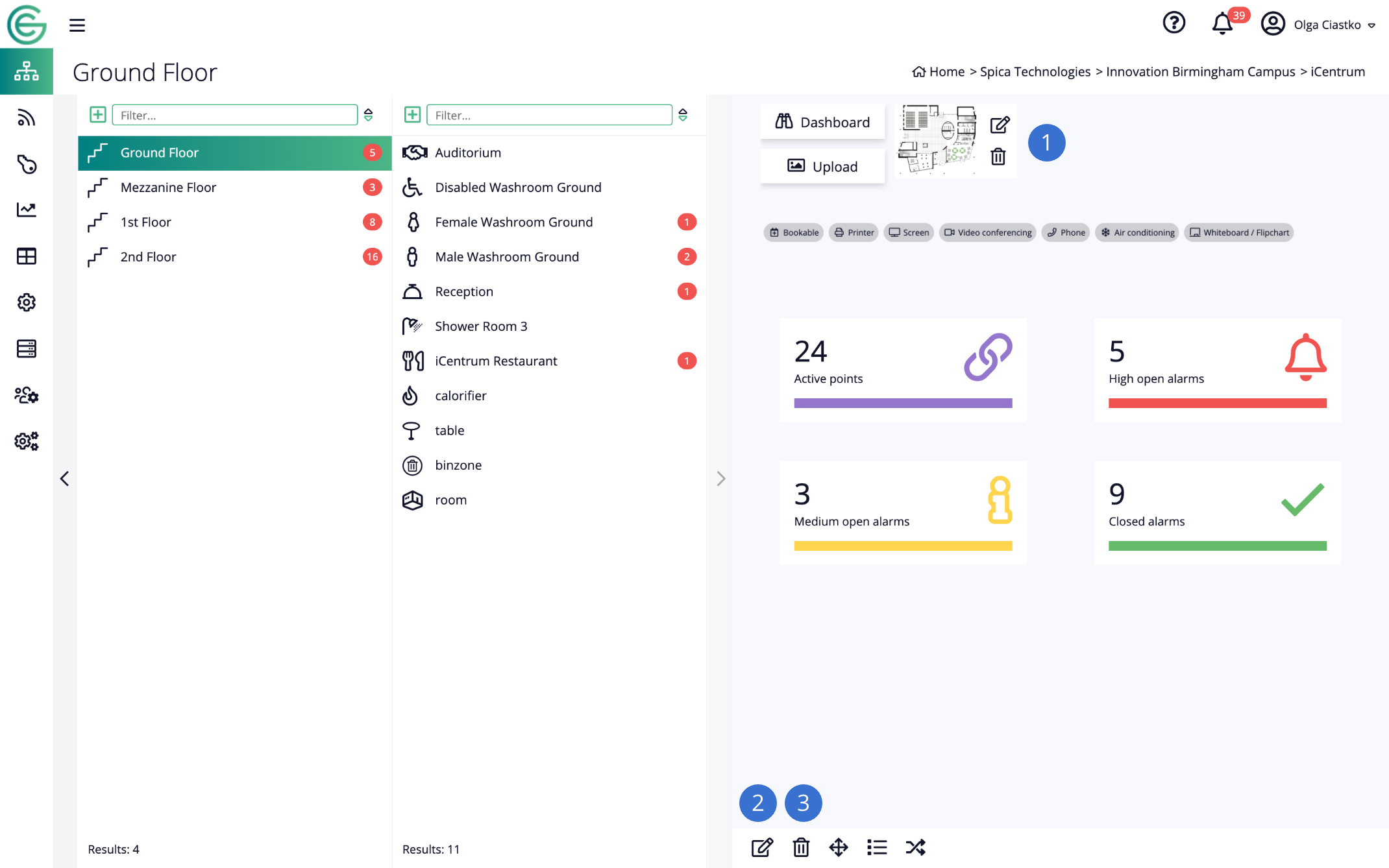
Task: Delete the floor plan image with trash icon
Action: (x=998, y=157)
